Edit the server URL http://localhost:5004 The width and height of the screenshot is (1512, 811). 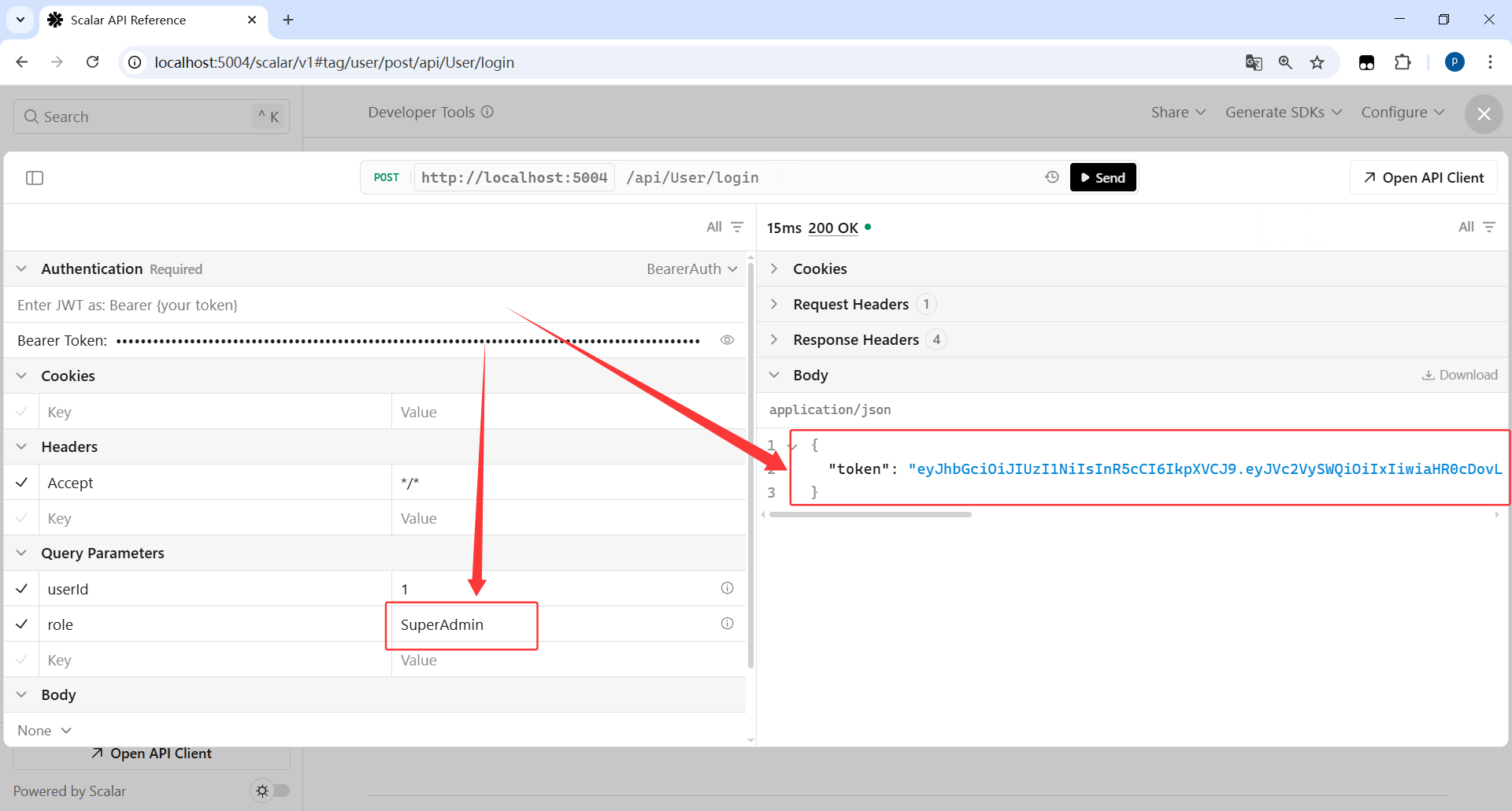pos(514,177)
